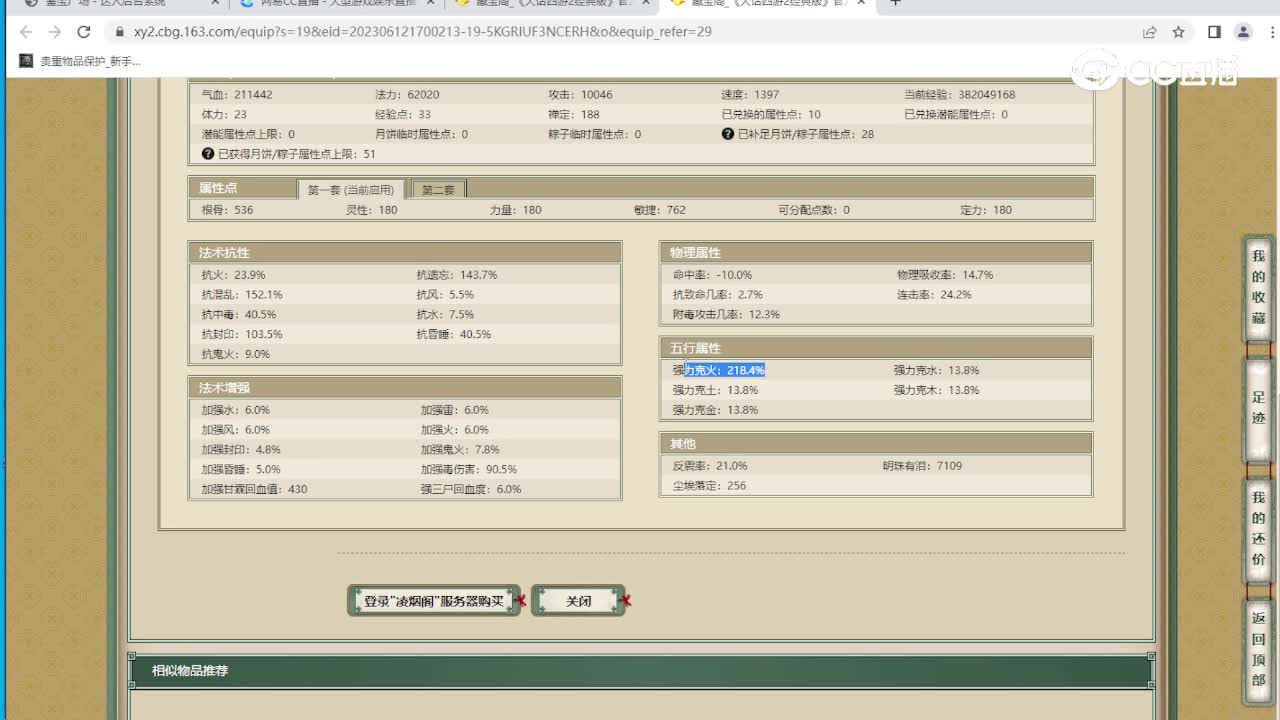Click the 物理属性 section header
1280x720 pixels.
pyautogui.click(x=876, y=253)
